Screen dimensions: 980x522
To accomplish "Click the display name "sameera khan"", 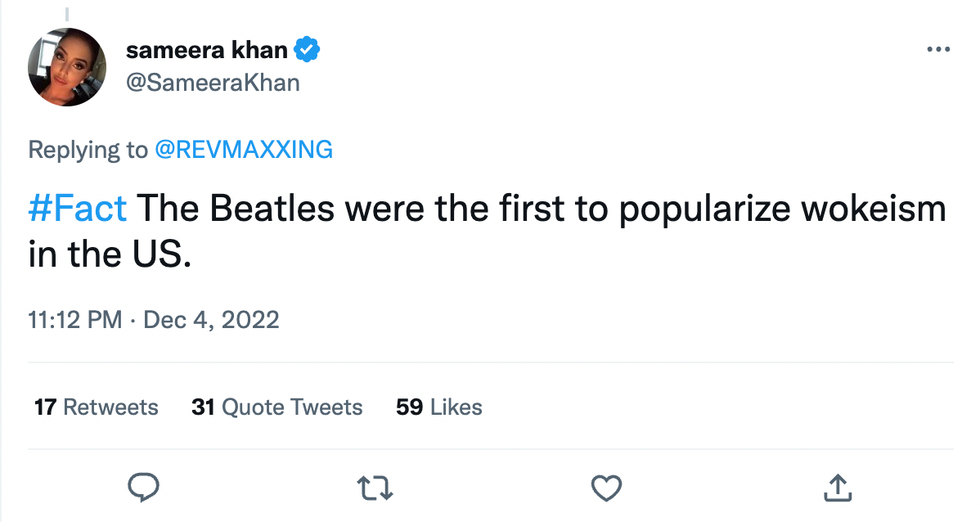I will pos(208,50).
